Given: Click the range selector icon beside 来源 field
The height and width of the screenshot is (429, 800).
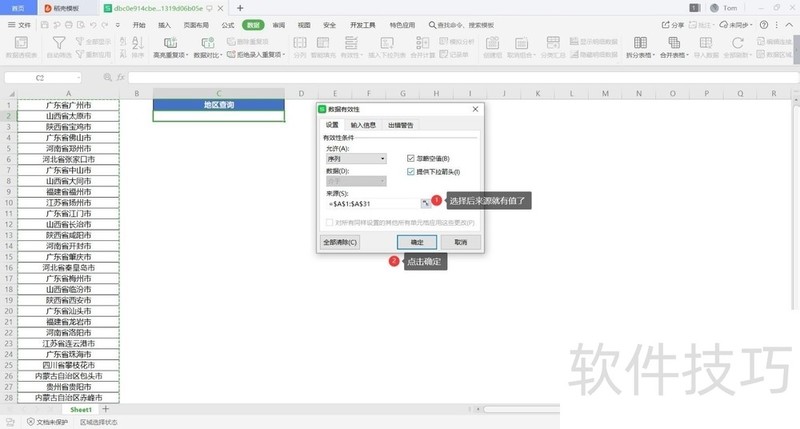Looking at the screenshot, I should [x=425, y=204].
